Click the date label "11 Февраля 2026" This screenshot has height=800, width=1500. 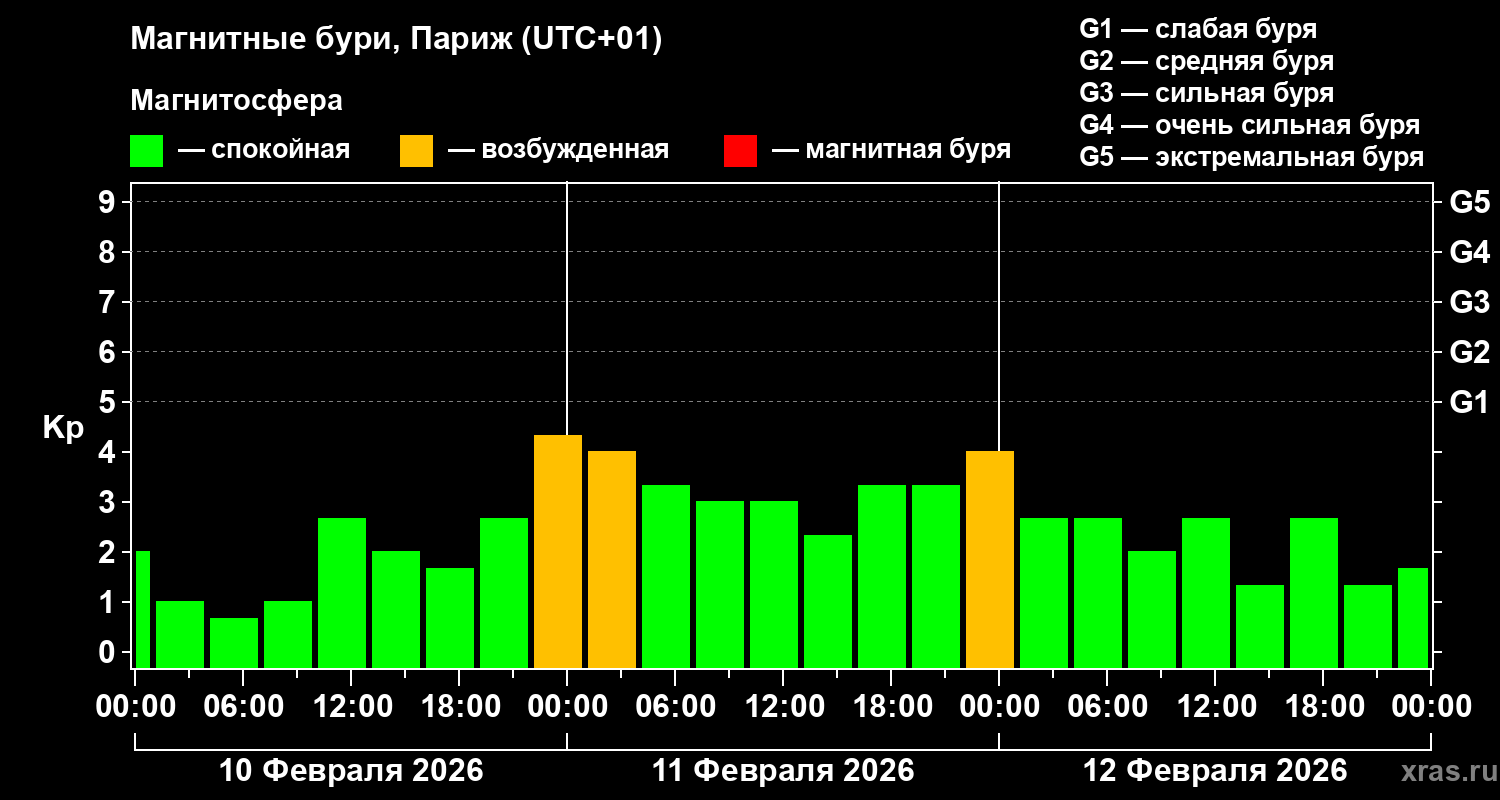(x=783, y=771)
